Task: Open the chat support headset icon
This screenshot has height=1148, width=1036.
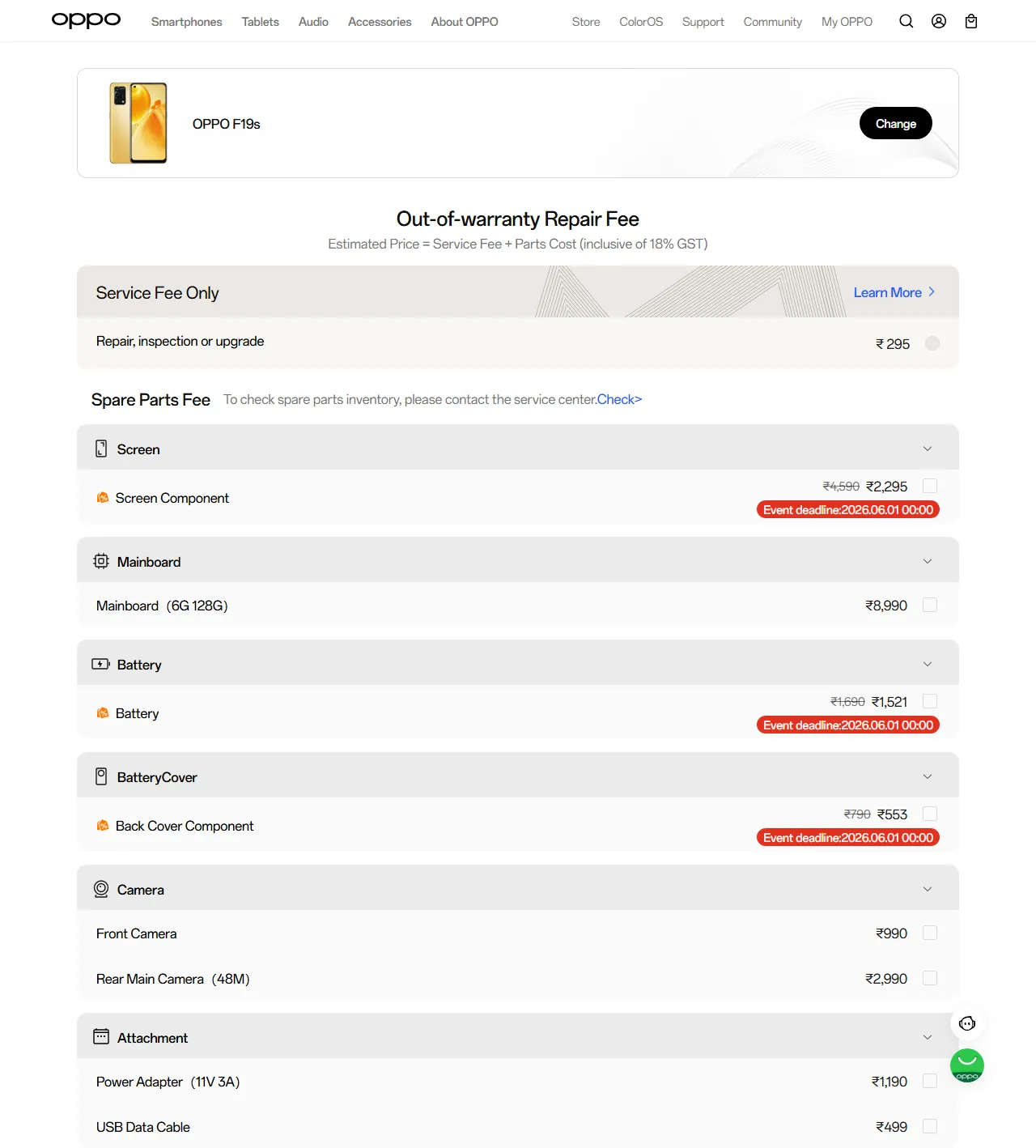Action: (967, 1023)
